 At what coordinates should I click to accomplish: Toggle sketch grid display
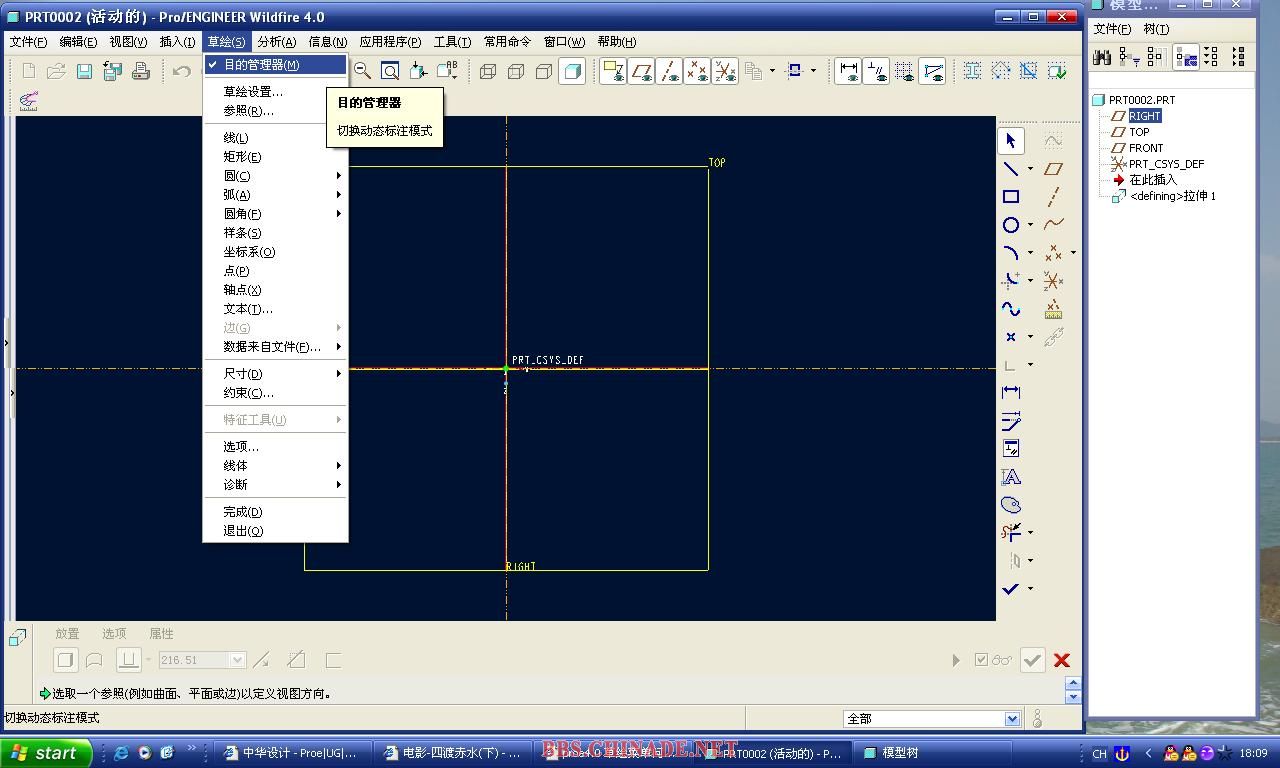(x=904, y=71)
